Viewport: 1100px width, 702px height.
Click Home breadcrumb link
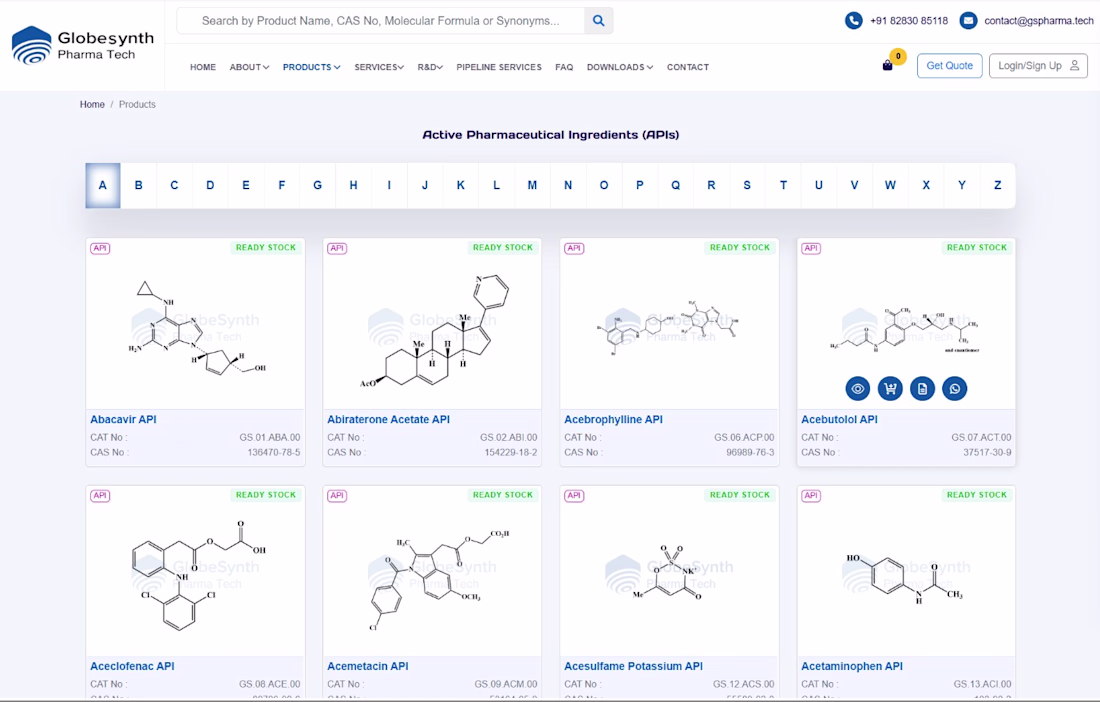(92, 104)
